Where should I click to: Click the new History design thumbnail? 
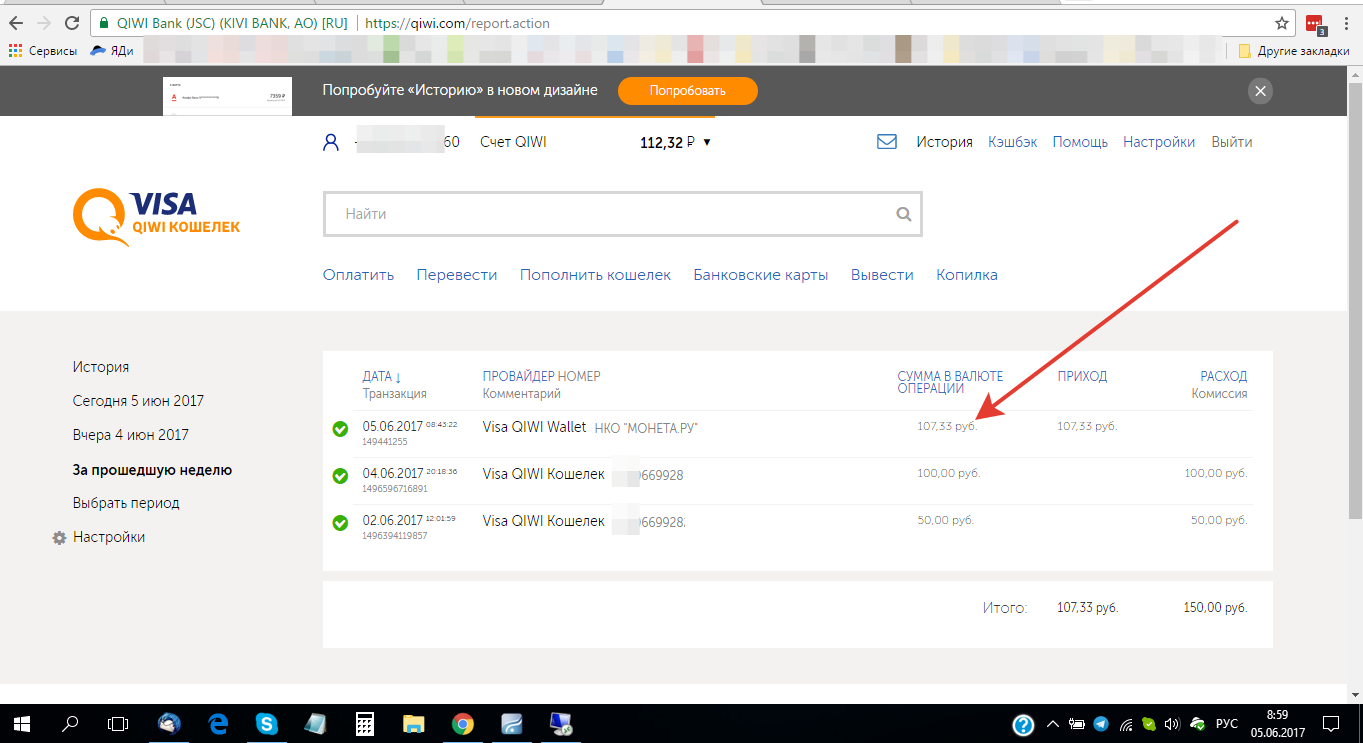pyautogui.click(x=227, y=96)
